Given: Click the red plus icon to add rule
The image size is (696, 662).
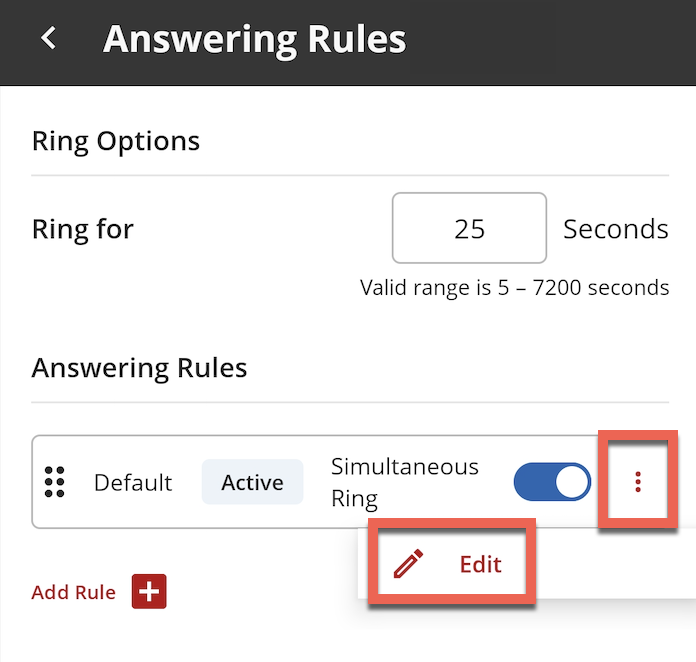Looking at the screenshot, I should [149, 591].
